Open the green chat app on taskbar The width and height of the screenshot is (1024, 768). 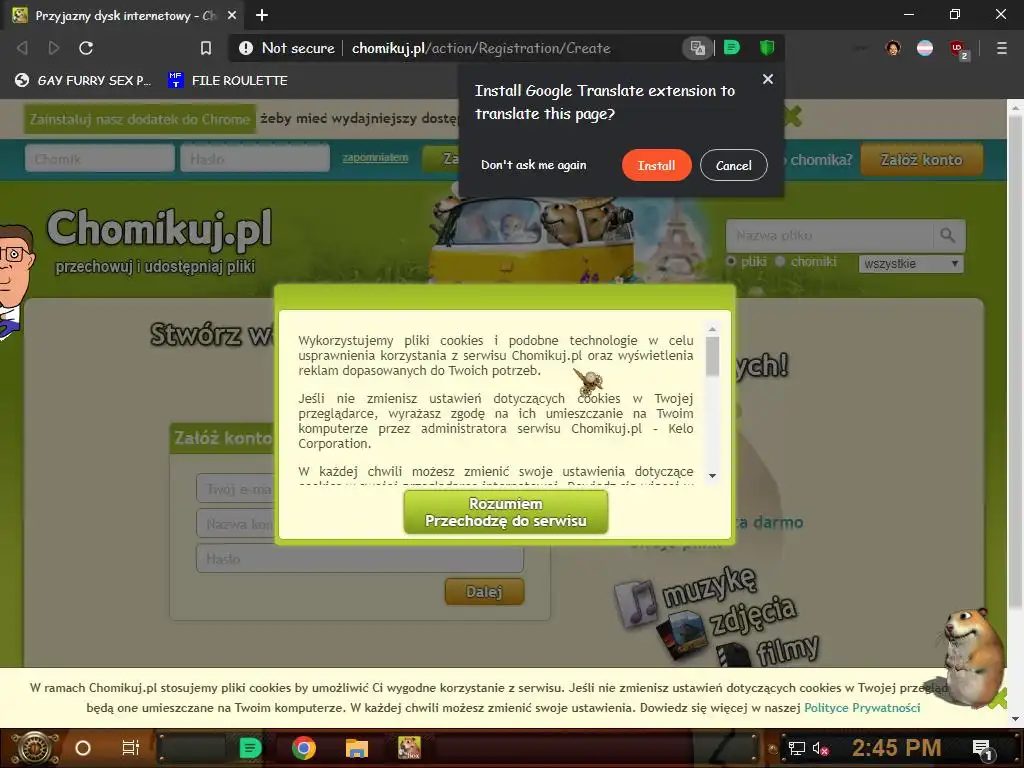pyautogui.click(x=250, y=748)
